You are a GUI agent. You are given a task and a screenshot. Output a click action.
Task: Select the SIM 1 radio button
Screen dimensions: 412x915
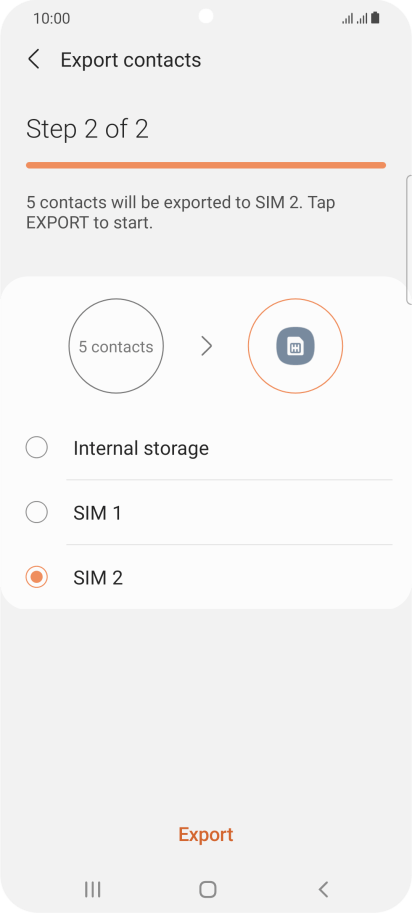(x=37, y=512)
